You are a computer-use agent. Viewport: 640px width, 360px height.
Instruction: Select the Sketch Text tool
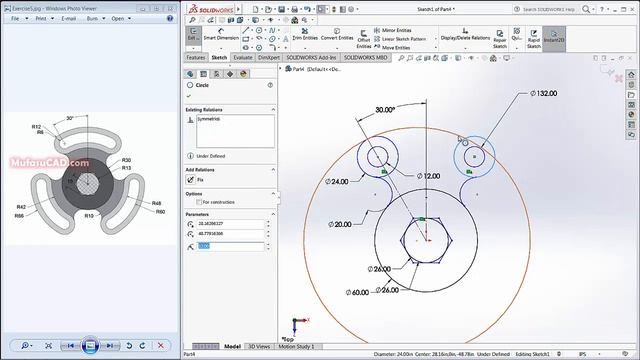(x=285, y=39)
